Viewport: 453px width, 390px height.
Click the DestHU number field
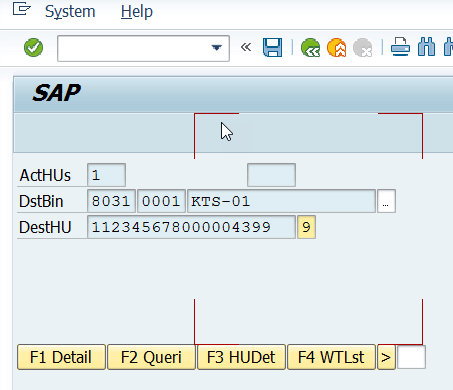click(x=191, y=227)
